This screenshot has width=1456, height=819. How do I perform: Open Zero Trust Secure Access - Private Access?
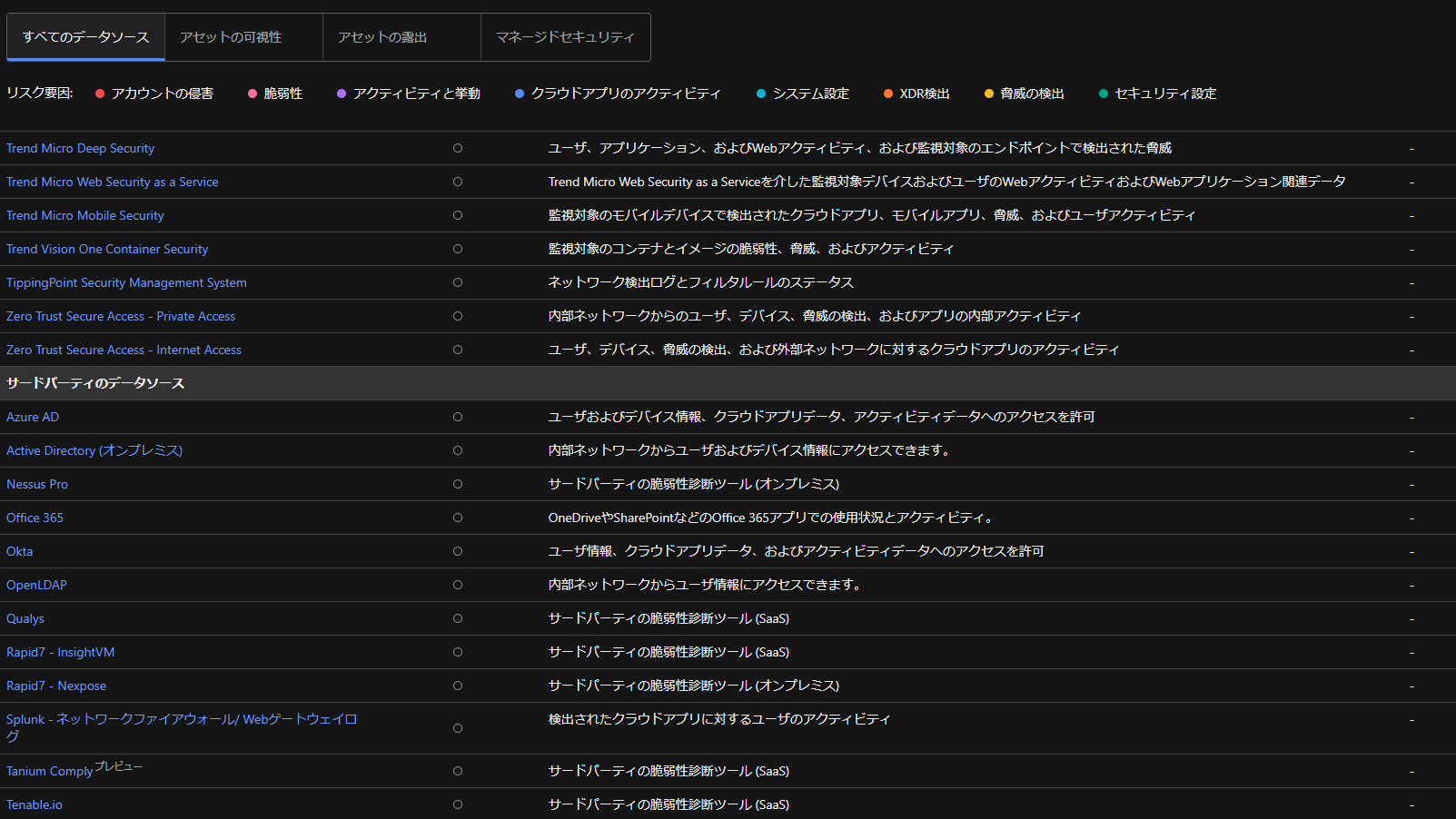pos(121,316)
